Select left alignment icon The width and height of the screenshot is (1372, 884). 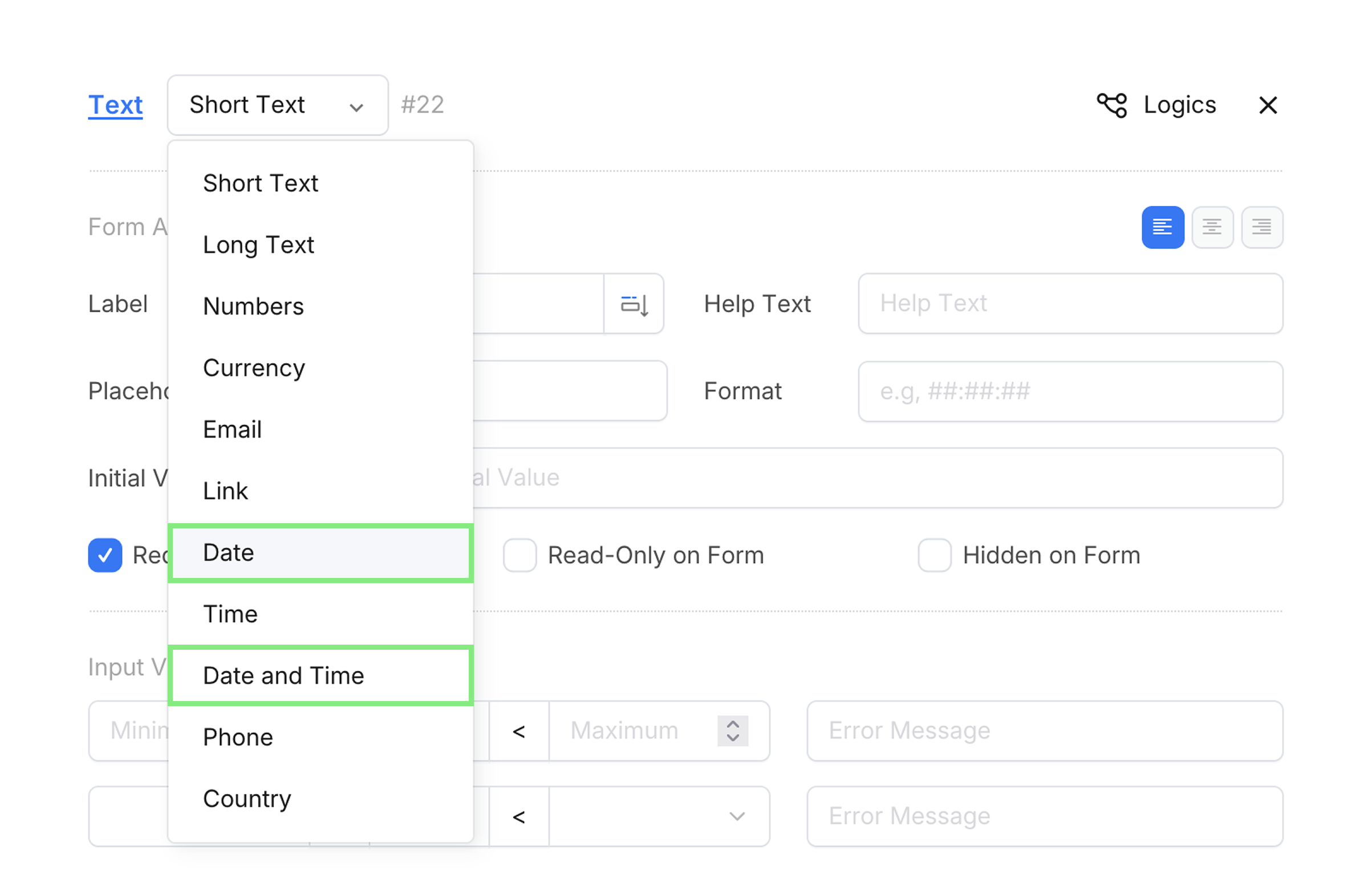pyautogui.click(x=1162, y=227)
